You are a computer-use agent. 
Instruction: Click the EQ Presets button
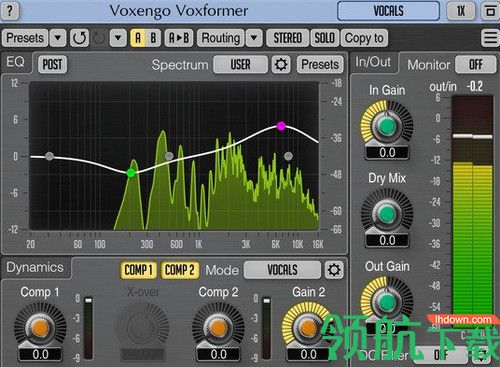(320, 64)
